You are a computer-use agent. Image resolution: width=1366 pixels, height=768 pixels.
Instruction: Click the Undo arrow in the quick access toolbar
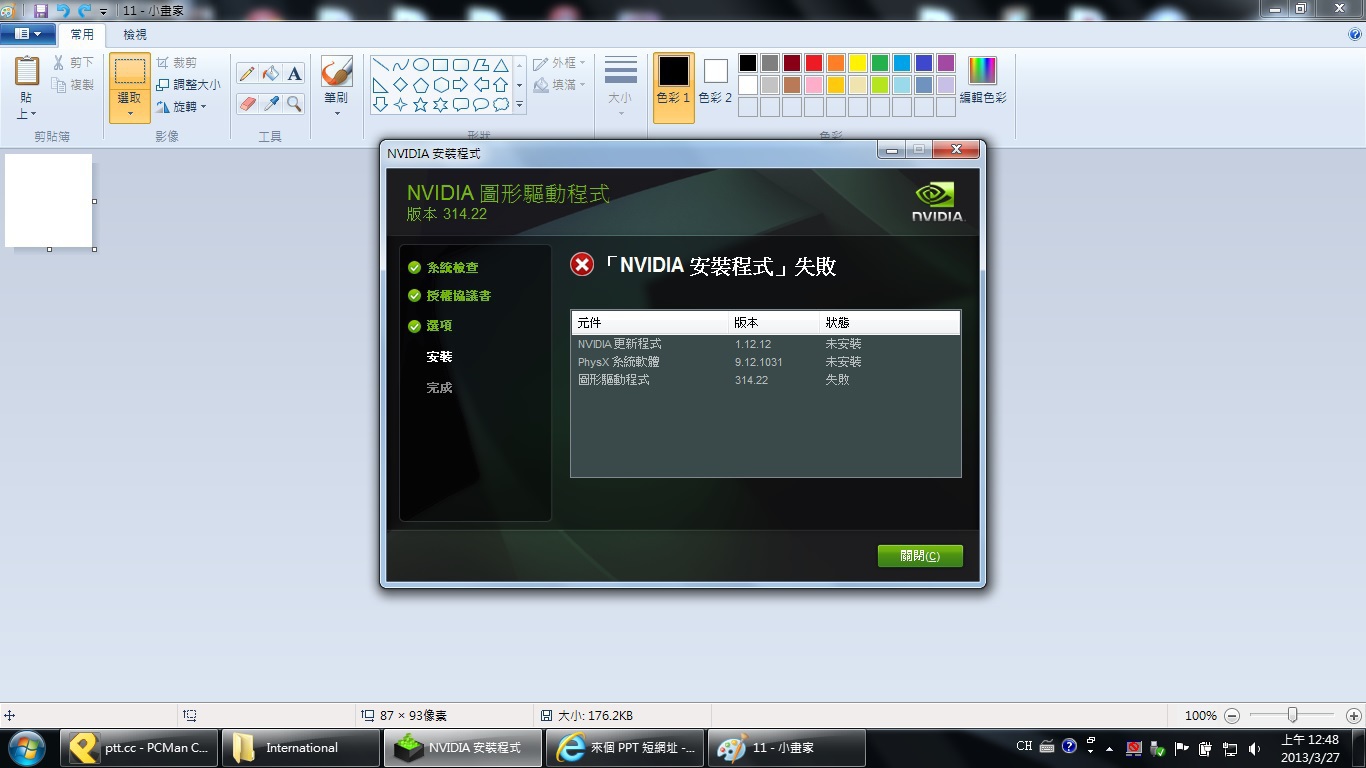tap(63, 10)
